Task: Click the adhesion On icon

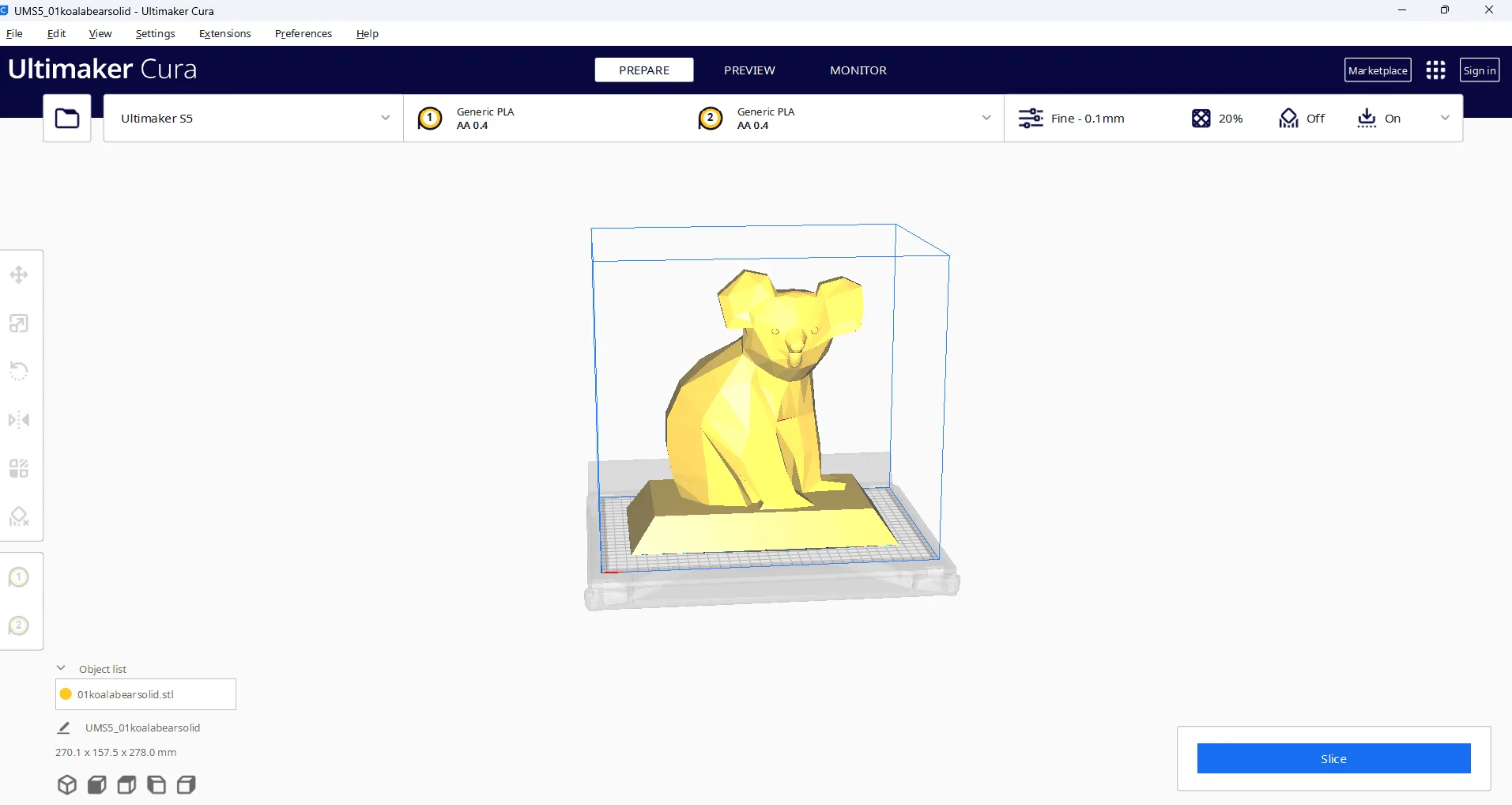Action: [x=1367, y=119]
